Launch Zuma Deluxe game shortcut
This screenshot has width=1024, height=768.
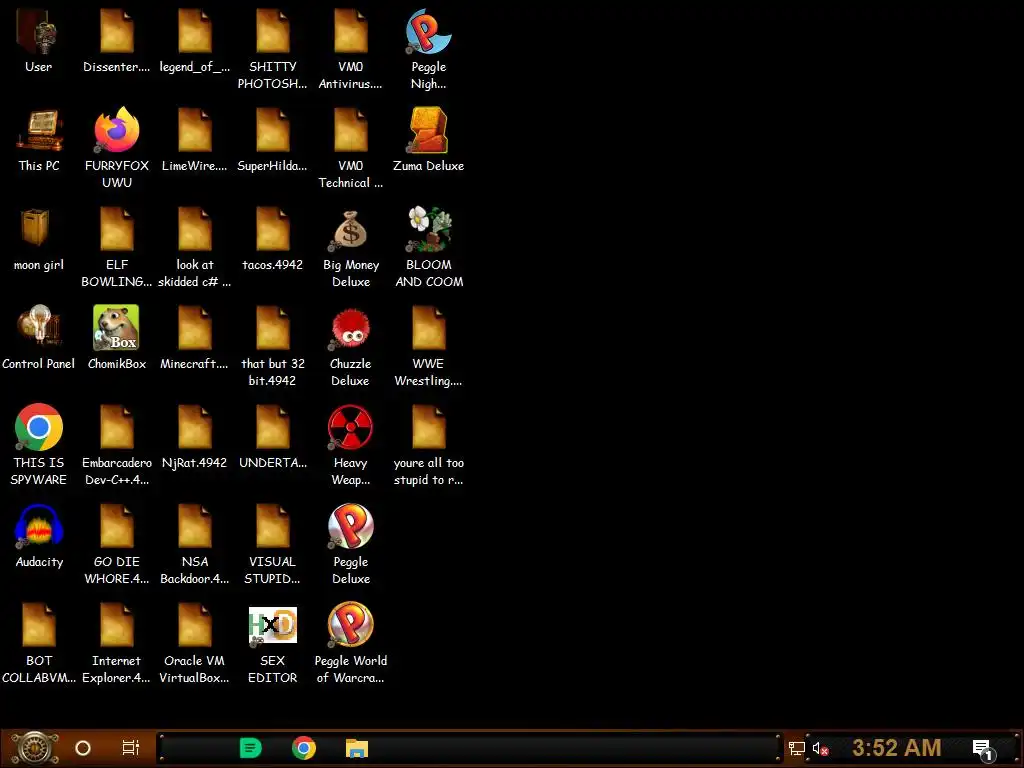pos(428,130)
